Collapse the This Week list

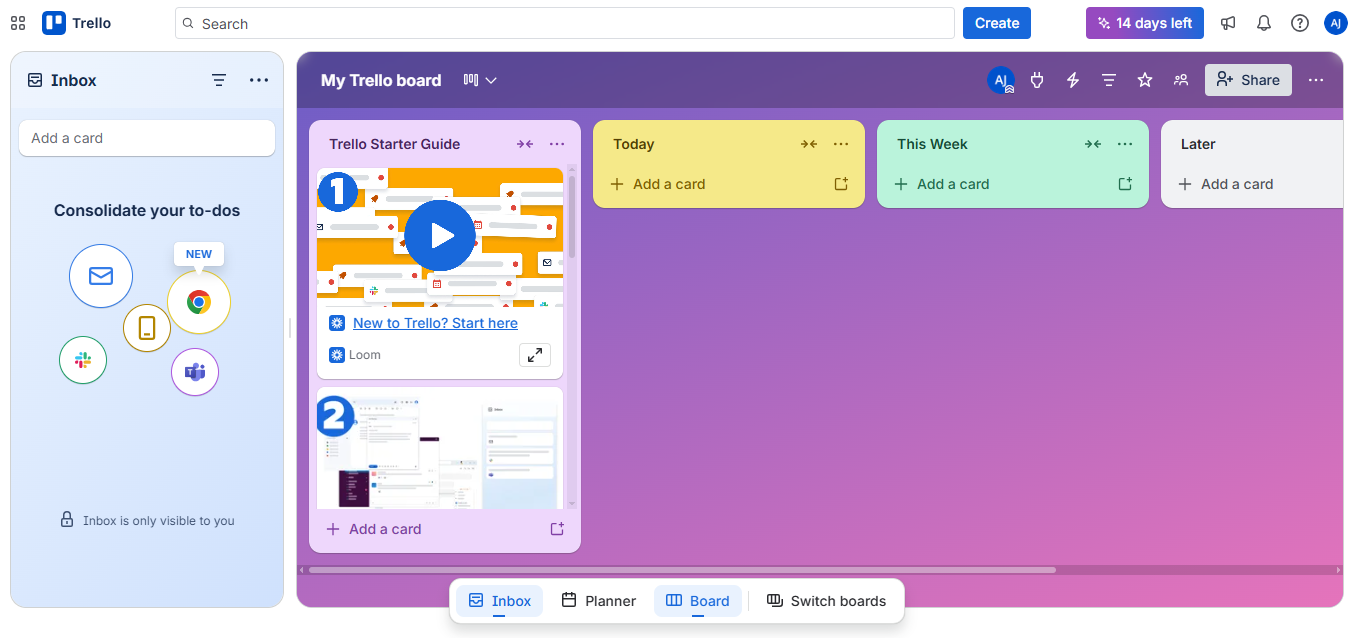1093,144
